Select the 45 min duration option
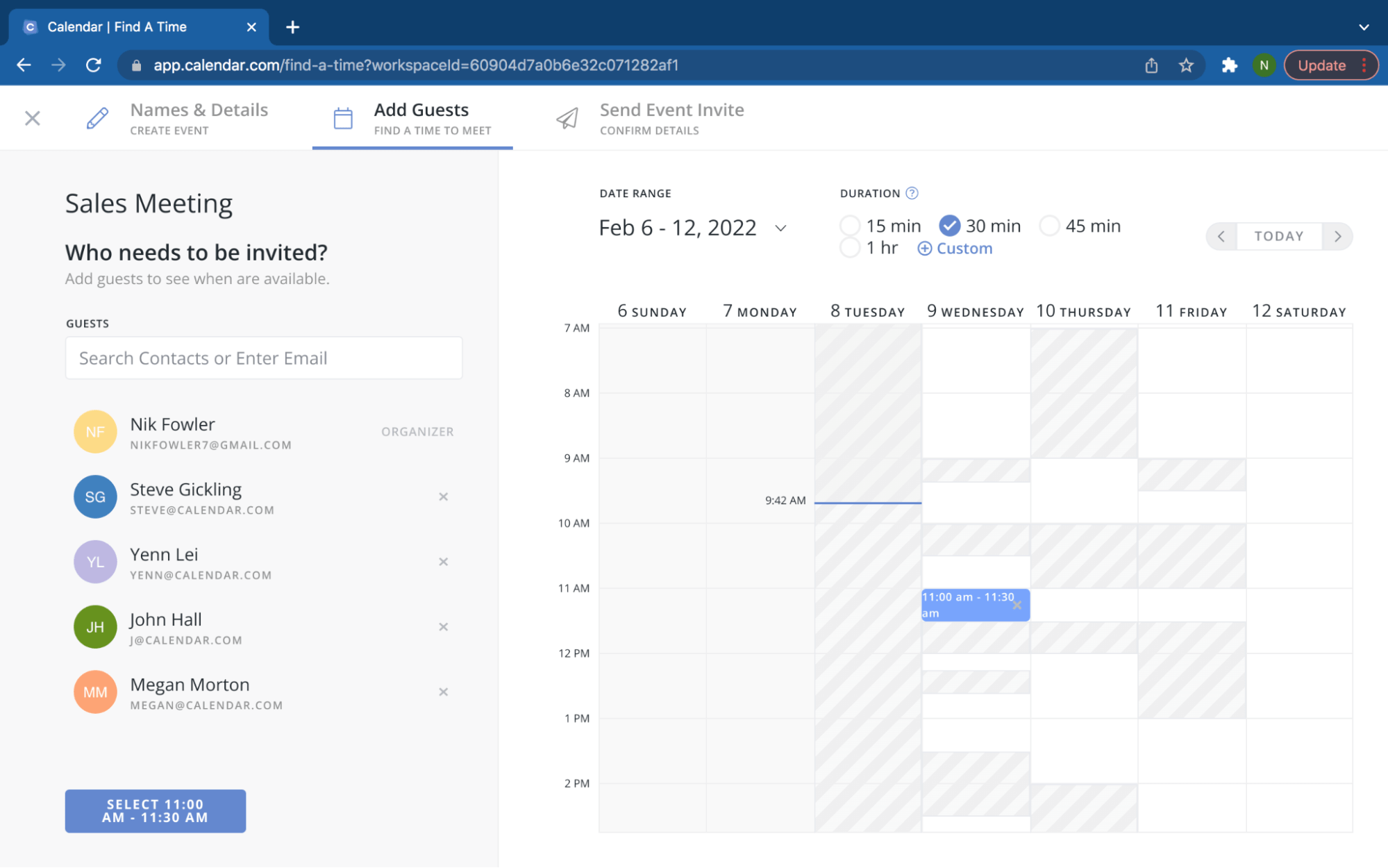1388x868 pixels. point(1049,225)
